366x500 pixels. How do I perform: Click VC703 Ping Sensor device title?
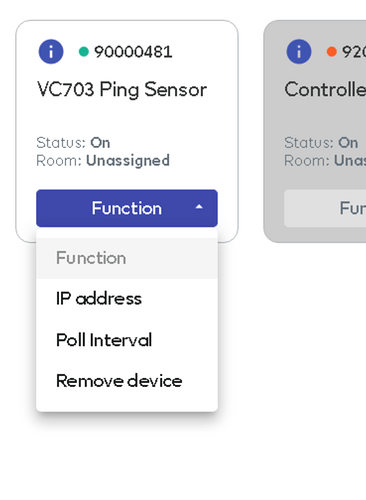pyautogui.click(x=122, y=90)
